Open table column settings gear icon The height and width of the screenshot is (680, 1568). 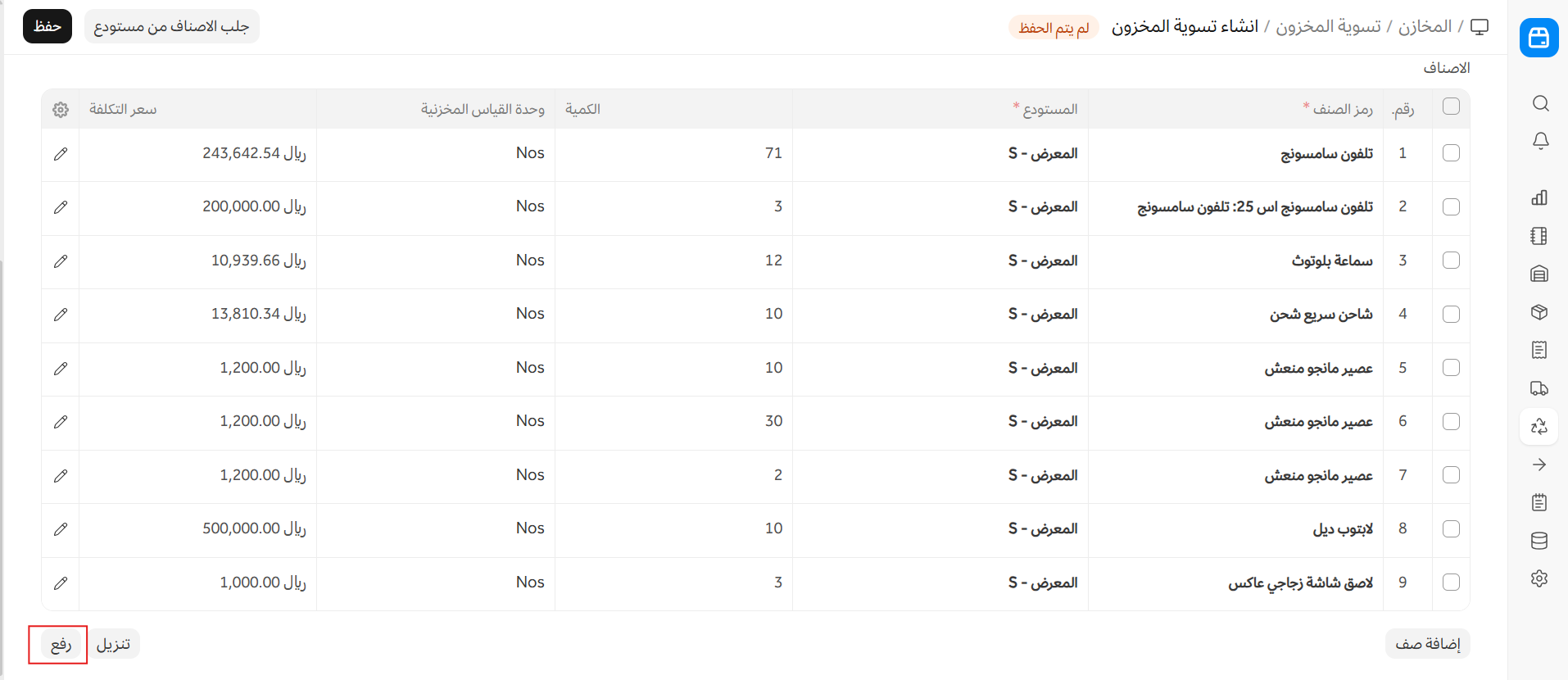coord(61,110)
